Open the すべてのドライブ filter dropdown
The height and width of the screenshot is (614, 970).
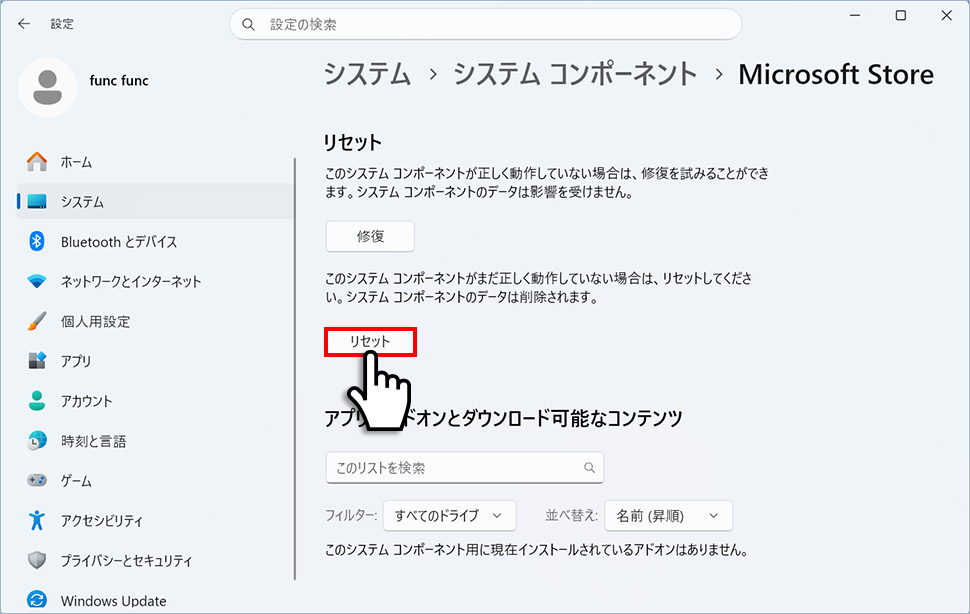450,516
